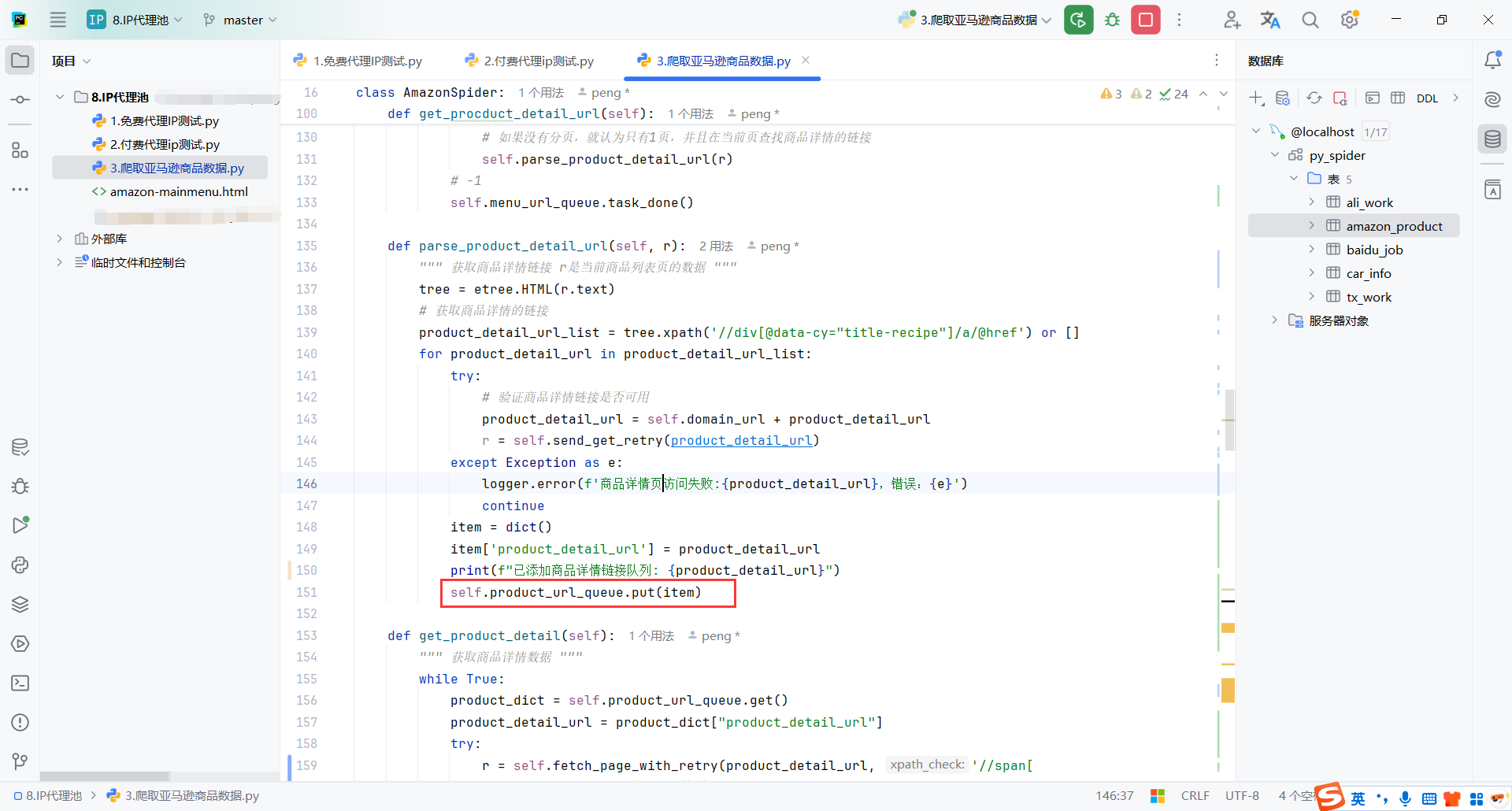
Task: Rerun the current script green button
Action: (x=1079, y=20)
